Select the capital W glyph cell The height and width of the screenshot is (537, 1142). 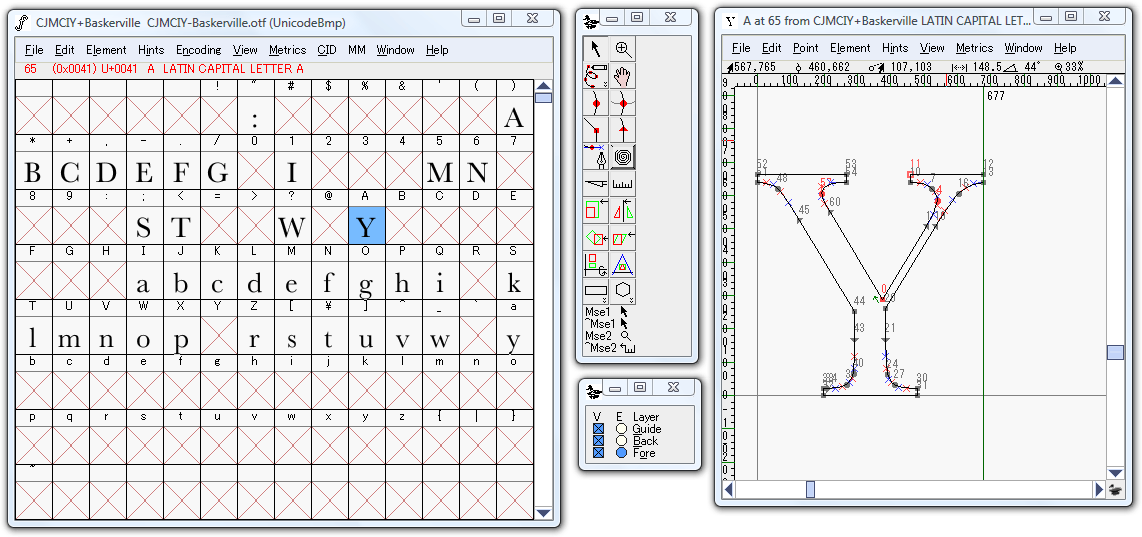tap(292, 226)
